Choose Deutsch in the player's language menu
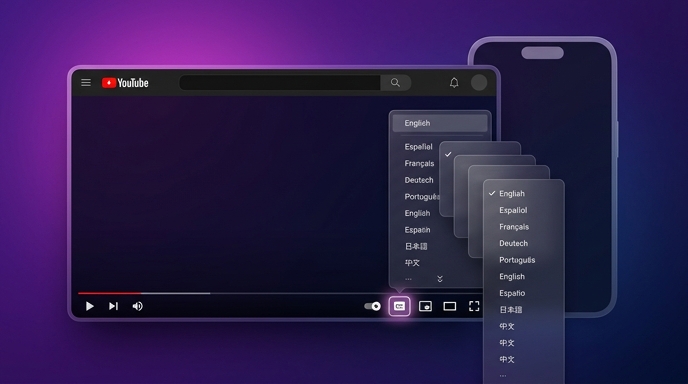 click(419, 180)
